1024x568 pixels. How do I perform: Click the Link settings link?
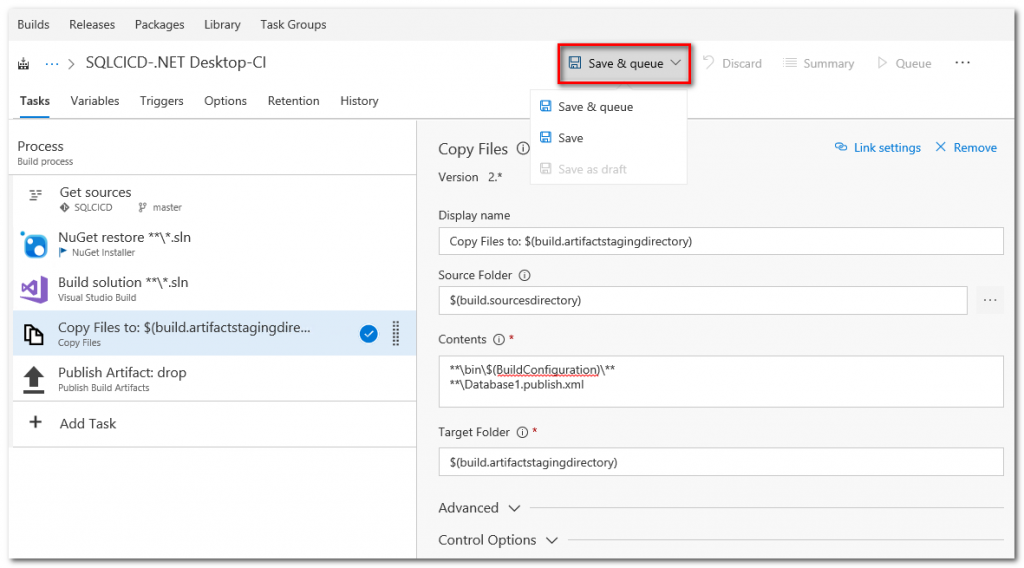click(877, 148)
